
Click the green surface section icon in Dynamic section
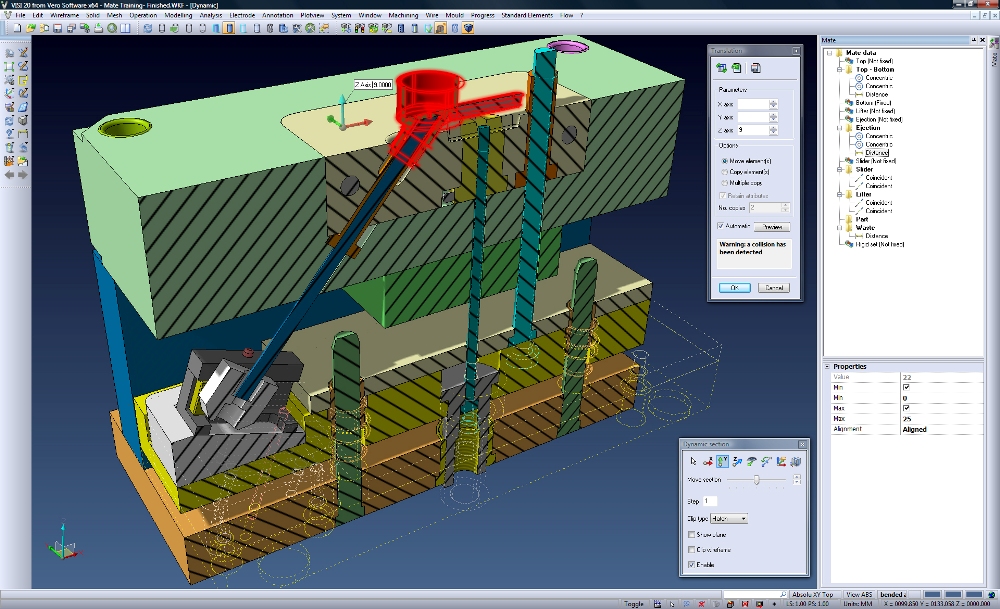[752, 461]
